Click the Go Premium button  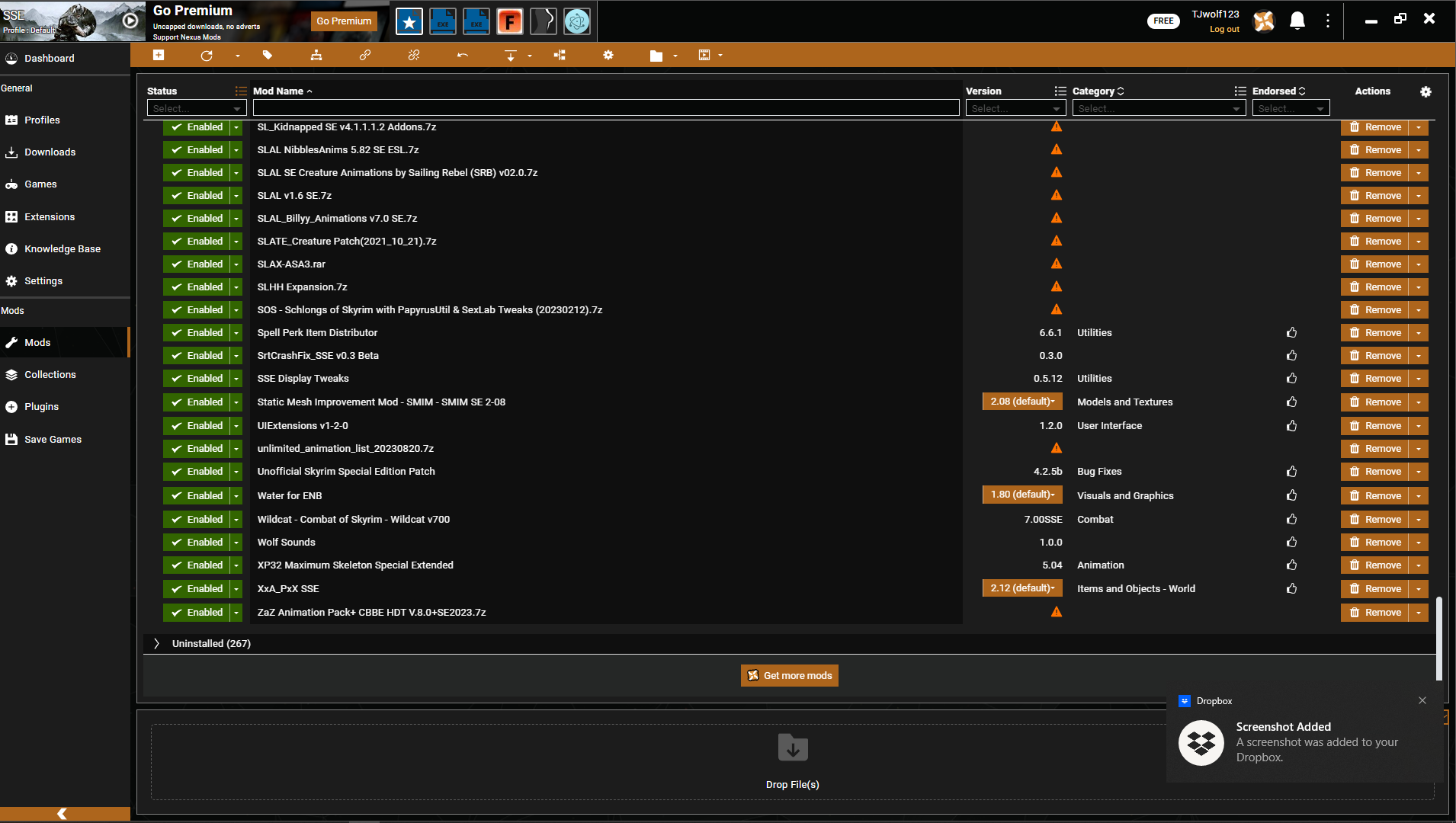point(344,21)
